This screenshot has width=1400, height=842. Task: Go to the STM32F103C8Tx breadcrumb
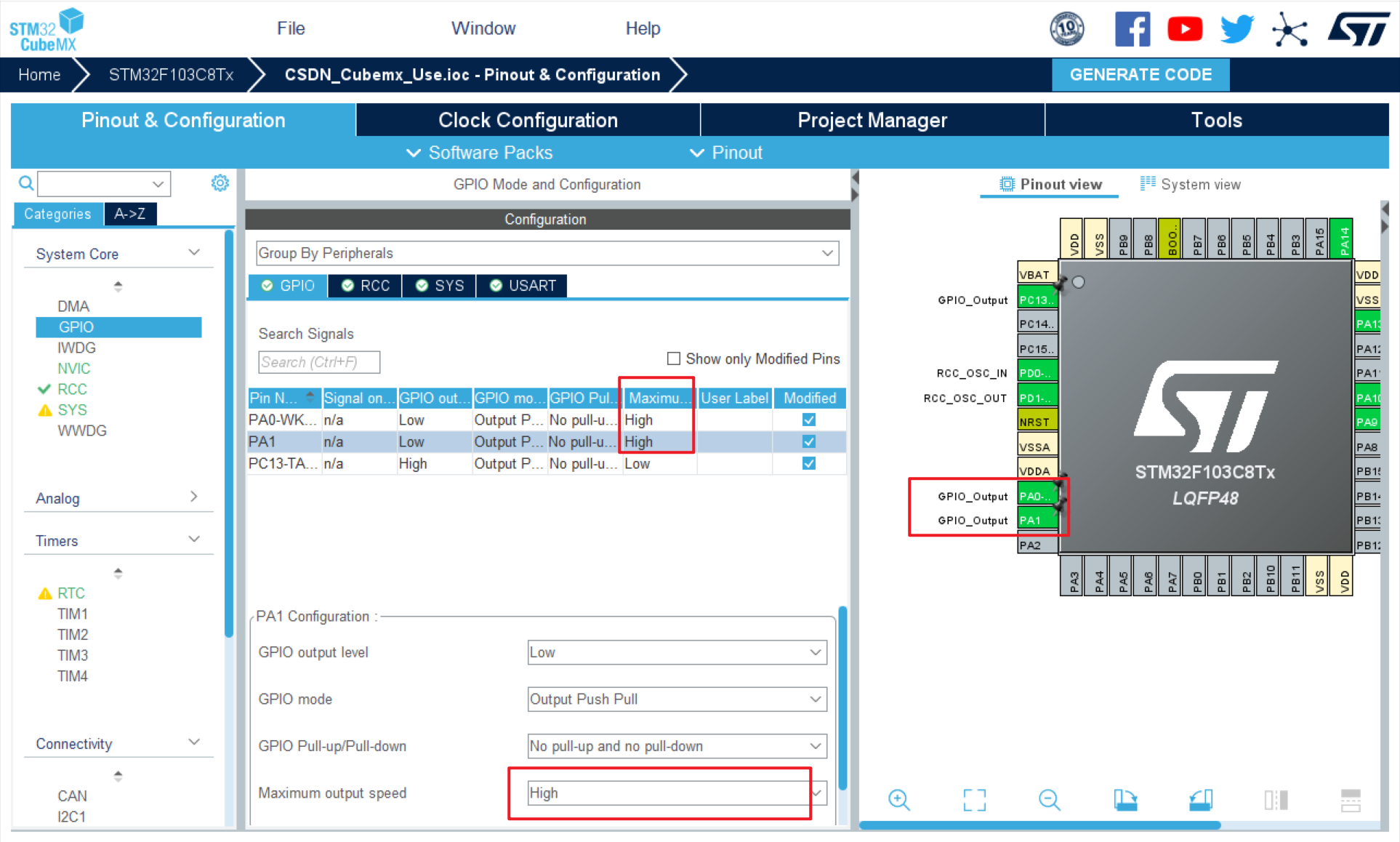tap(171, 75)
